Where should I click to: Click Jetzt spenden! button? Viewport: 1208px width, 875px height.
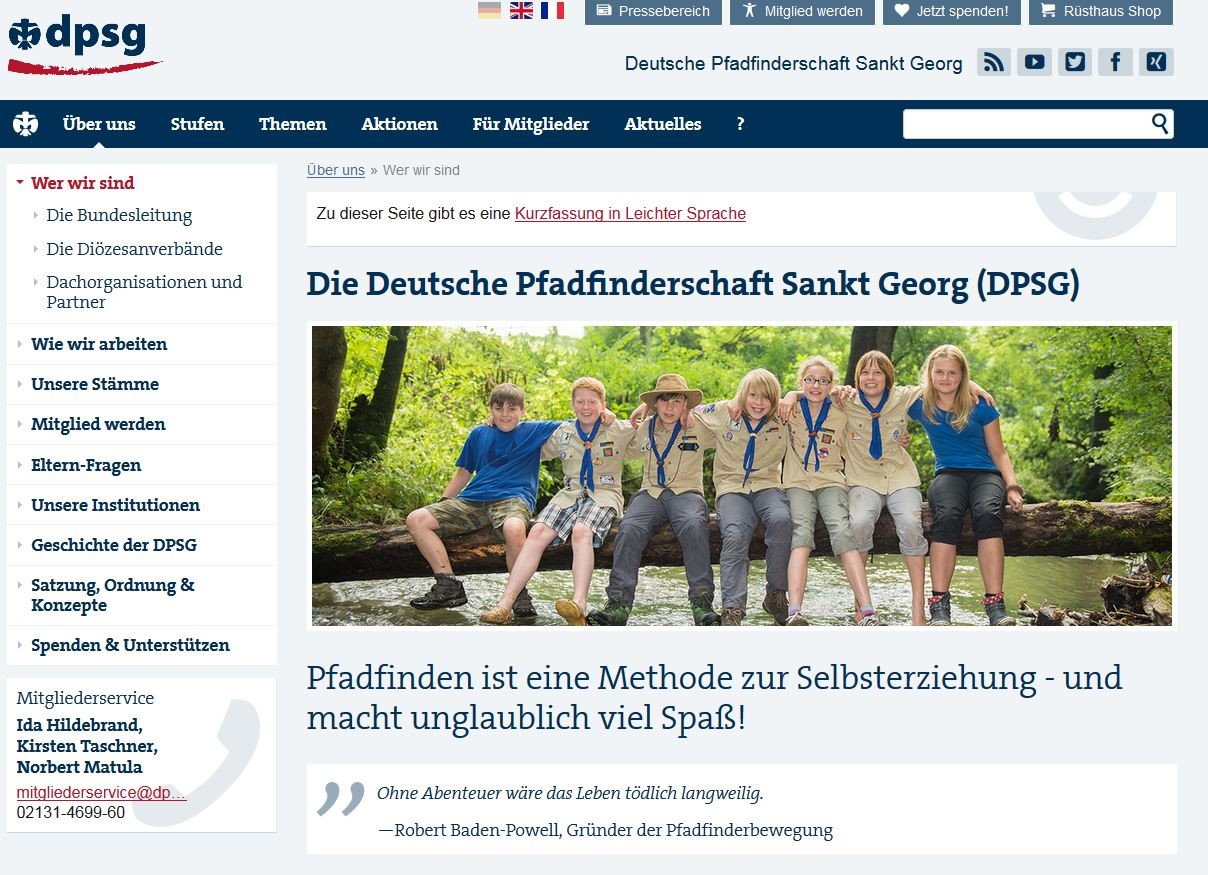coord(952,11)
